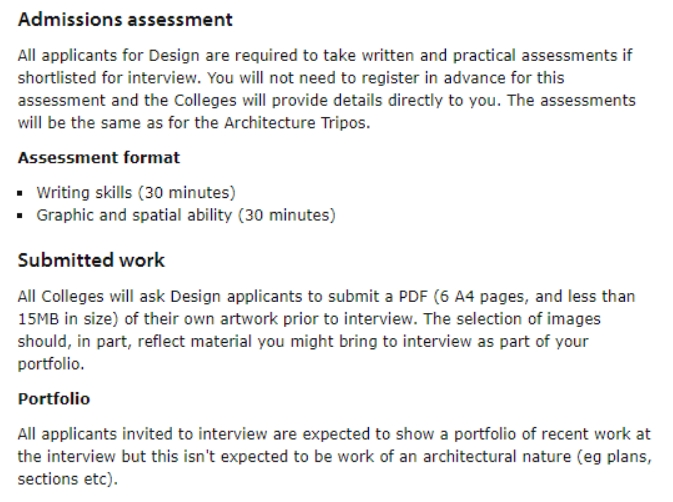Click the final word 'portfolio.' of Submitted work
The image size is (673, 502).
coord(51,364)
